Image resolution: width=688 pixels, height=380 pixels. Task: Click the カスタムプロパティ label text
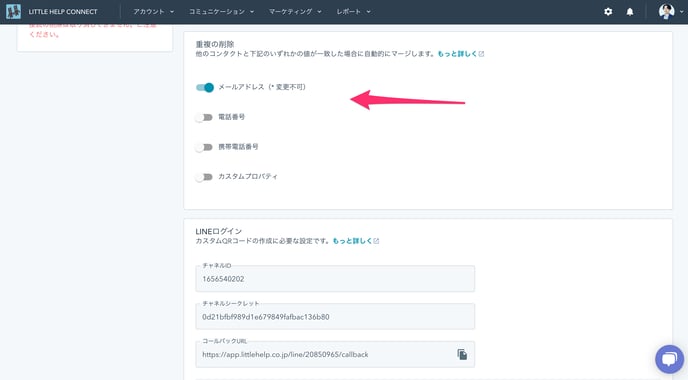tap(248, 176)
